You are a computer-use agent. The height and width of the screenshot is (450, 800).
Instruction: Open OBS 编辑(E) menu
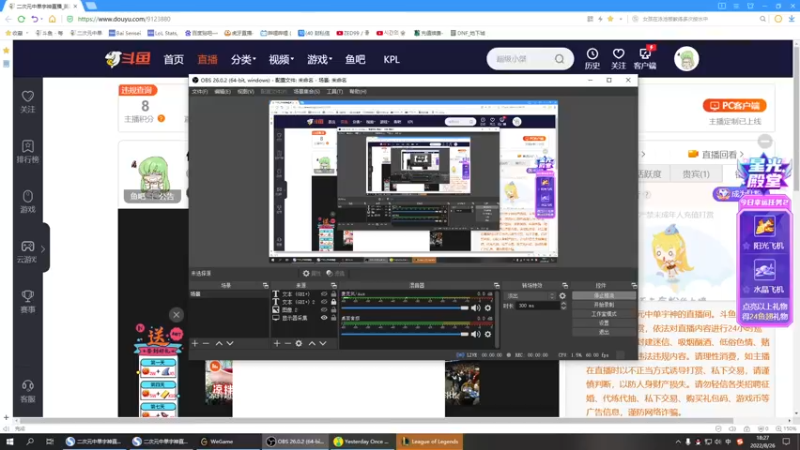[222, 92]
